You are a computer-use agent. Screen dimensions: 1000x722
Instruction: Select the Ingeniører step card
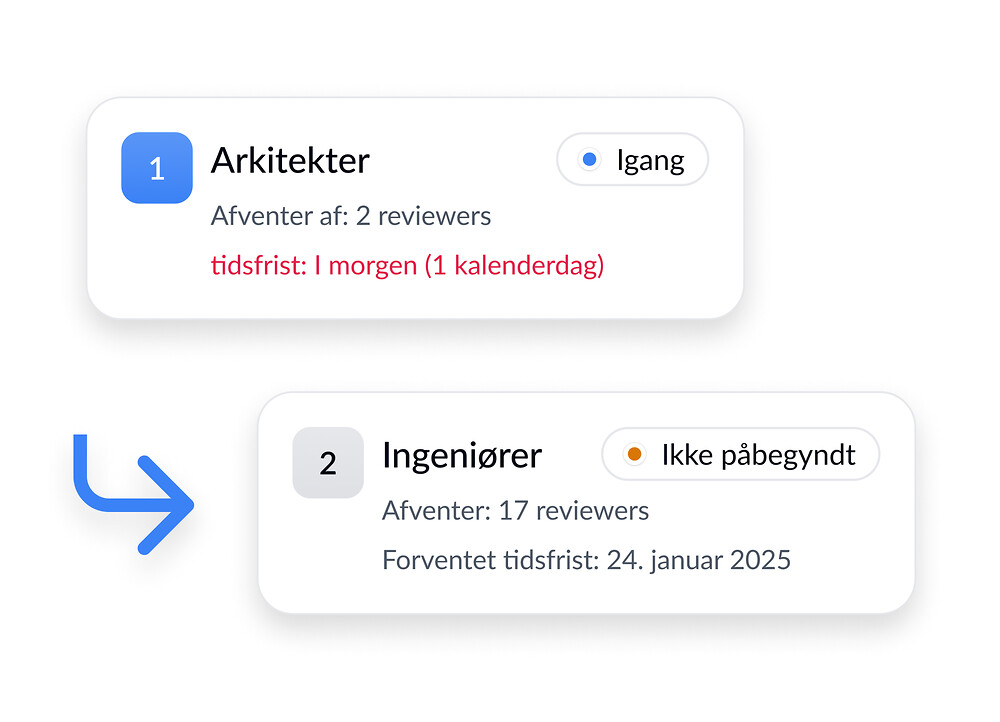click(x=586, y=503)
